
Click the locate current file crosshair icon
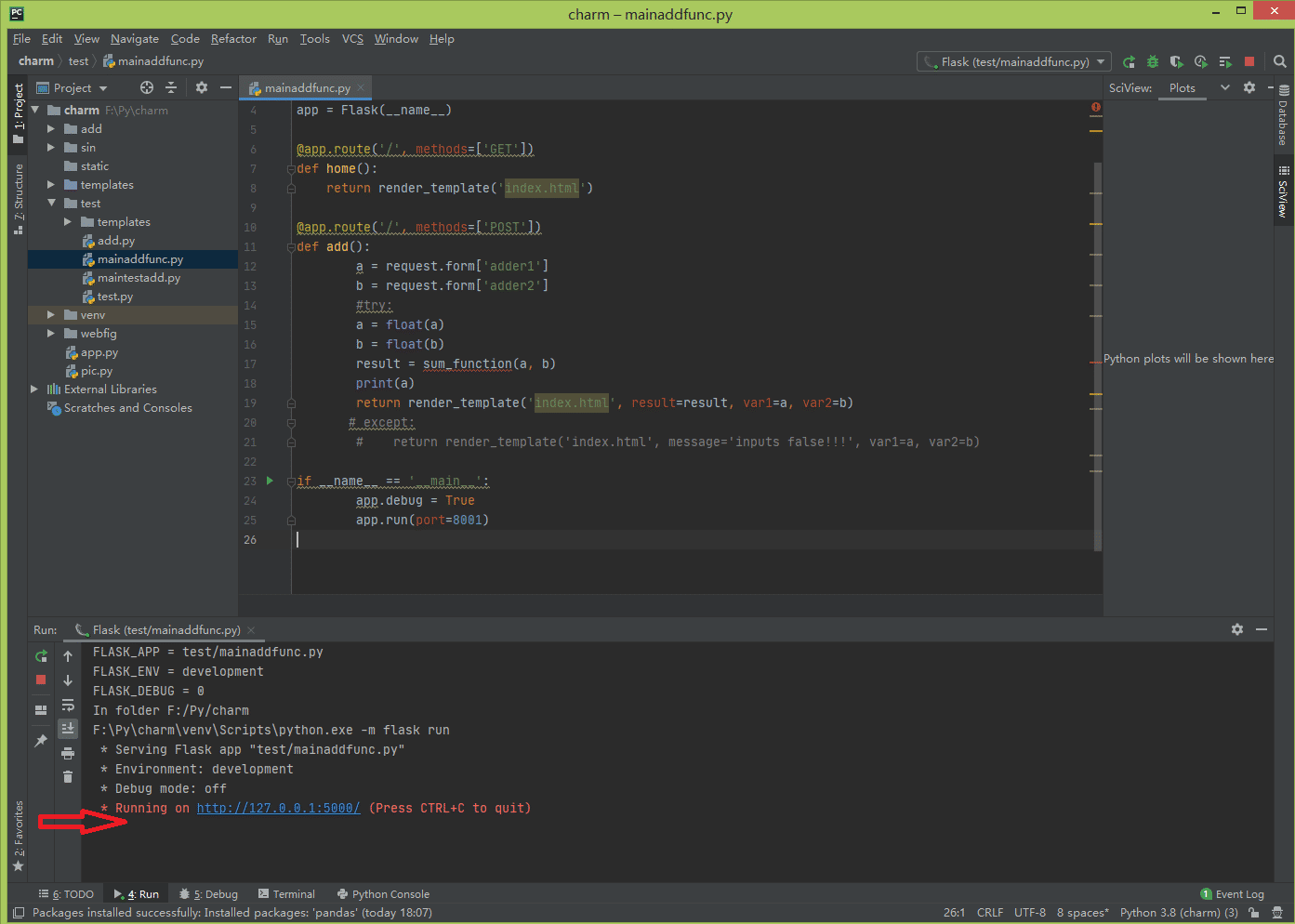pyautogui.click(x=147, y=87)
